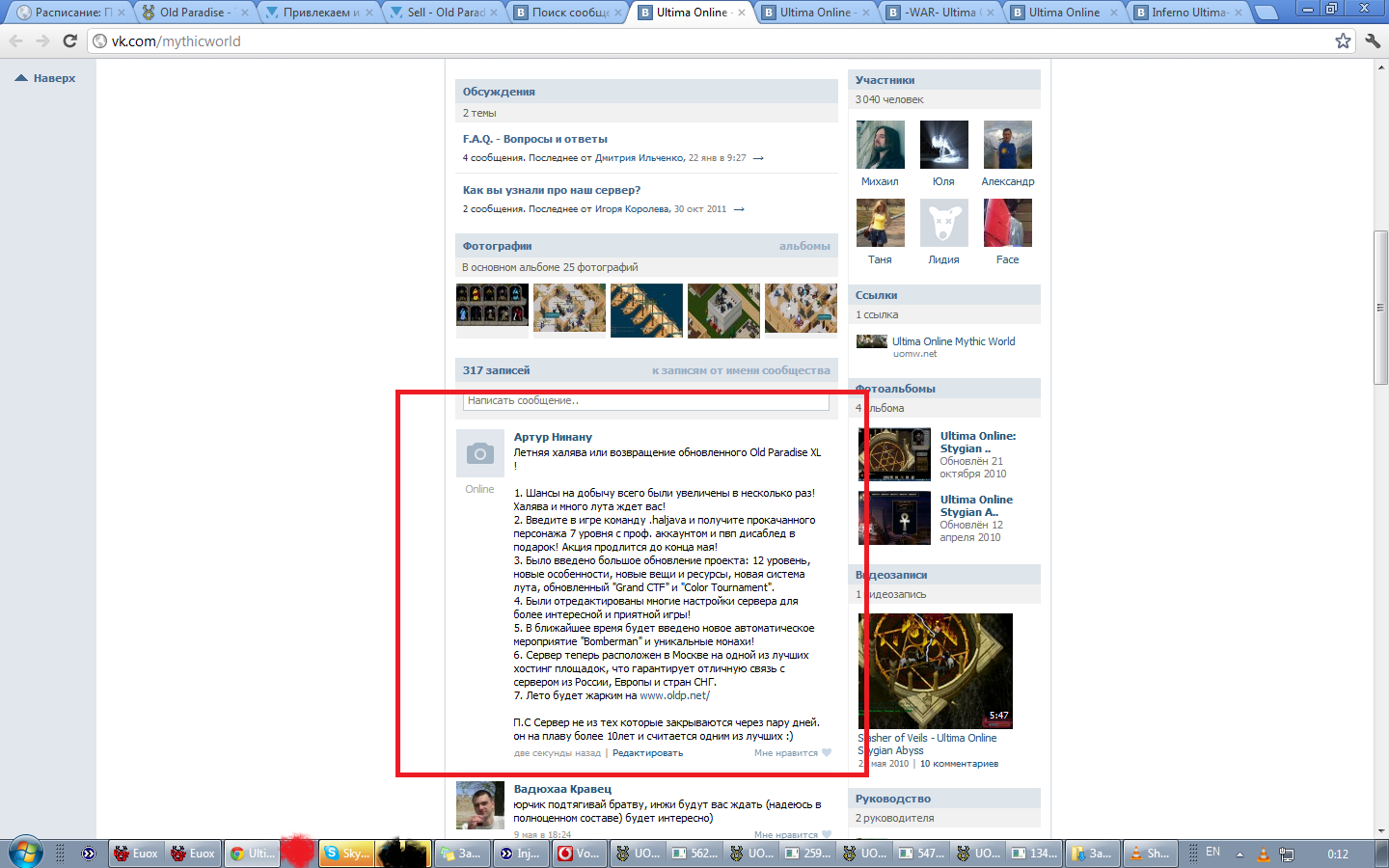Open the fifth photo thumbnail in Фотографии
The image size is (1389, 868).
click(801, 310)
